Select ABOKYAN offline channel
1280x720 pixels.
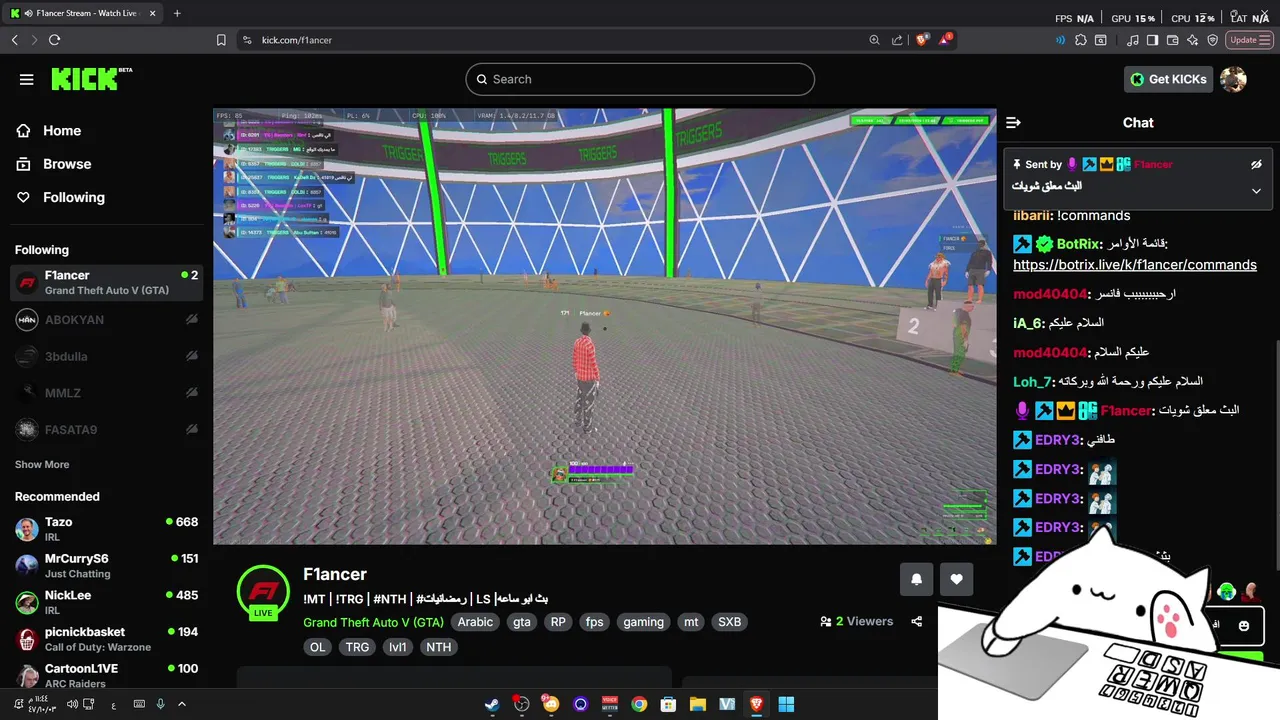point(107,320)
